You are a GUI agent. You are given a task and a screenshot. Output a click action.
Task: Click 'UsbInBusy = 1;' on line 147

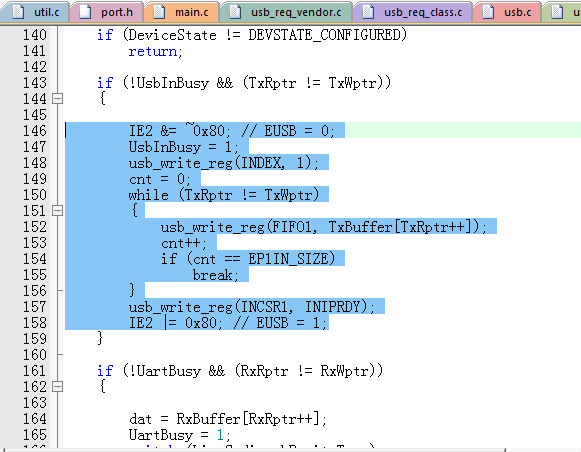(183, 147)
